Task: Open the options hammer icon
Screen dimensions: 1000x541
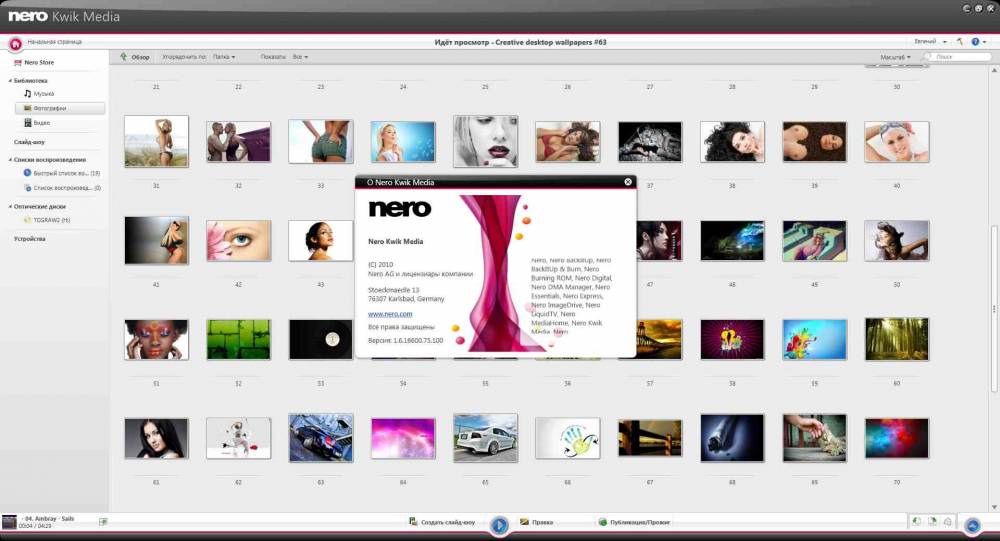Action: point(959,41)
